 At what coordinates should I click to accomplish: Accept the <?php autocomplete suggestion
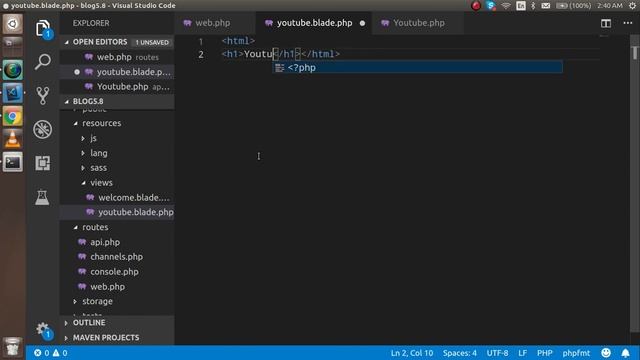pos(417,68)
